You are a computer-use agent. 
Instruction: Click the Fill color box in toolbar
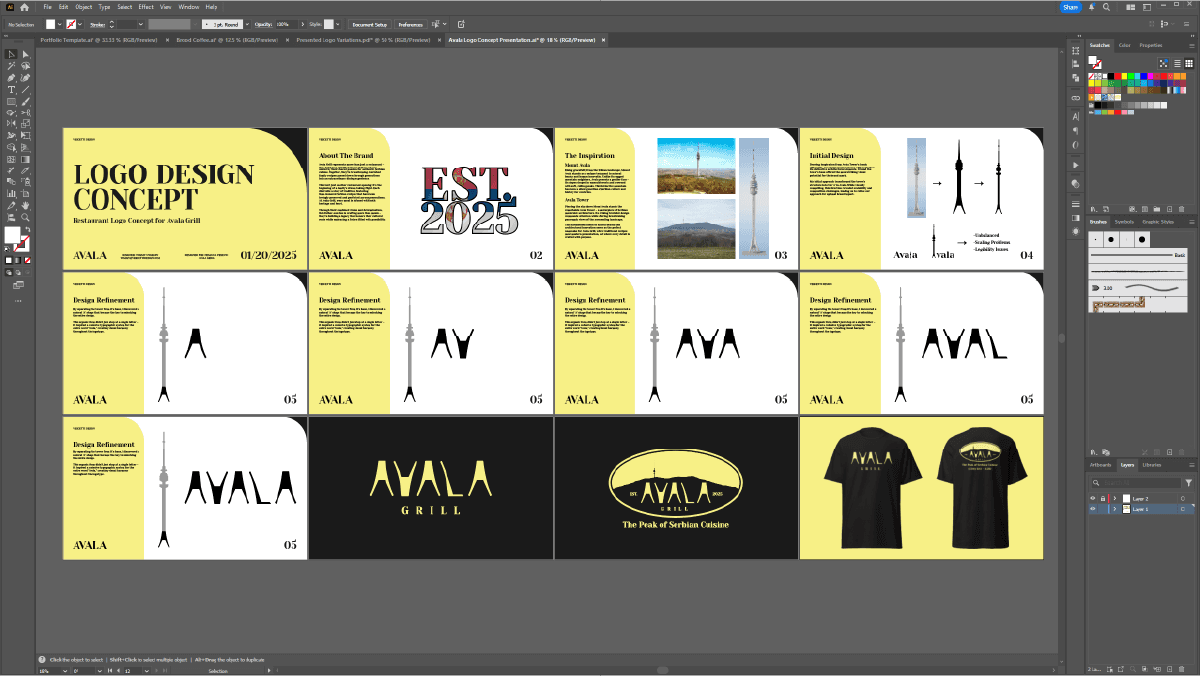[12, 235]
